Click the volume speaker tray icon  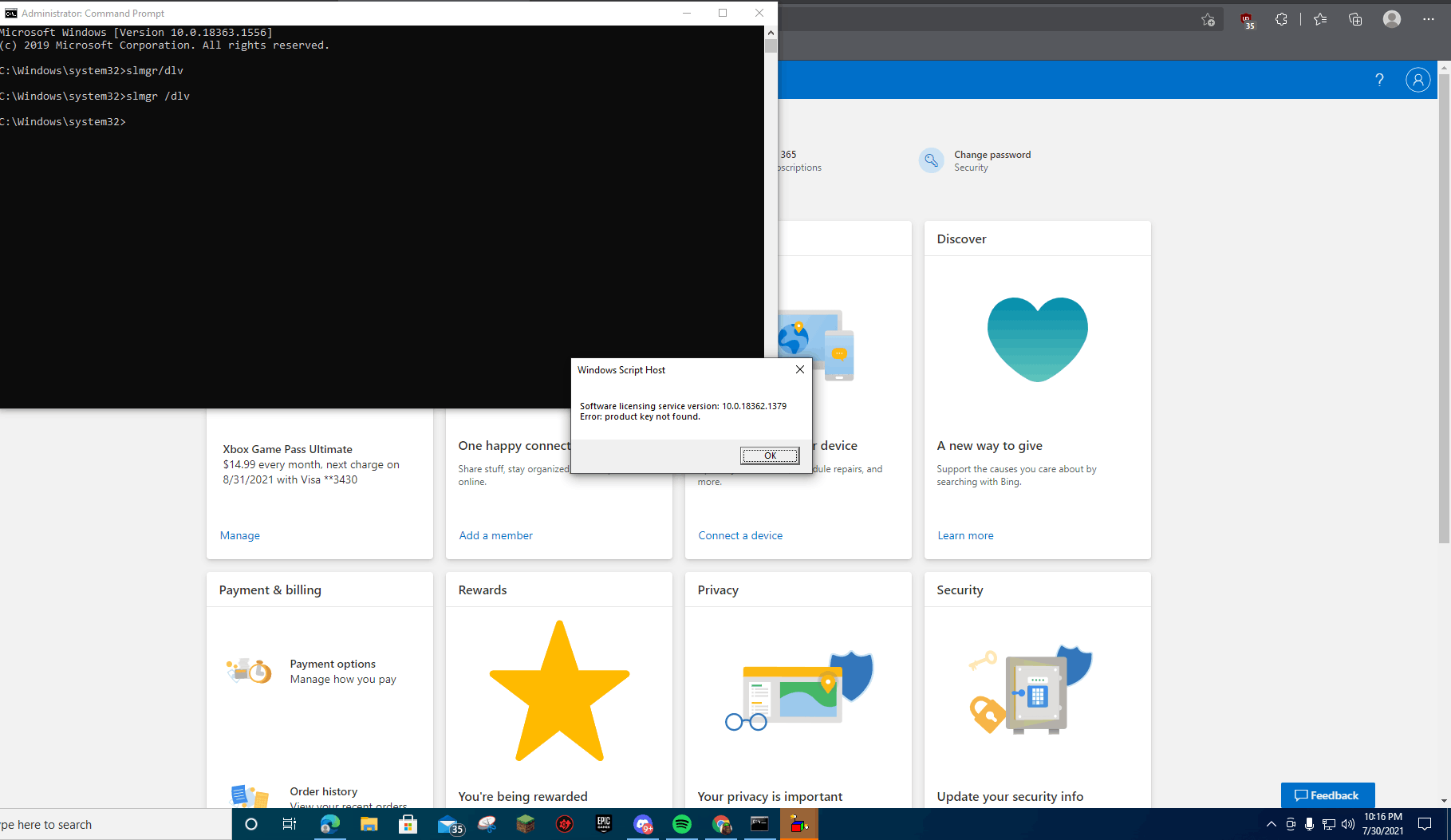pos(1347,824)
